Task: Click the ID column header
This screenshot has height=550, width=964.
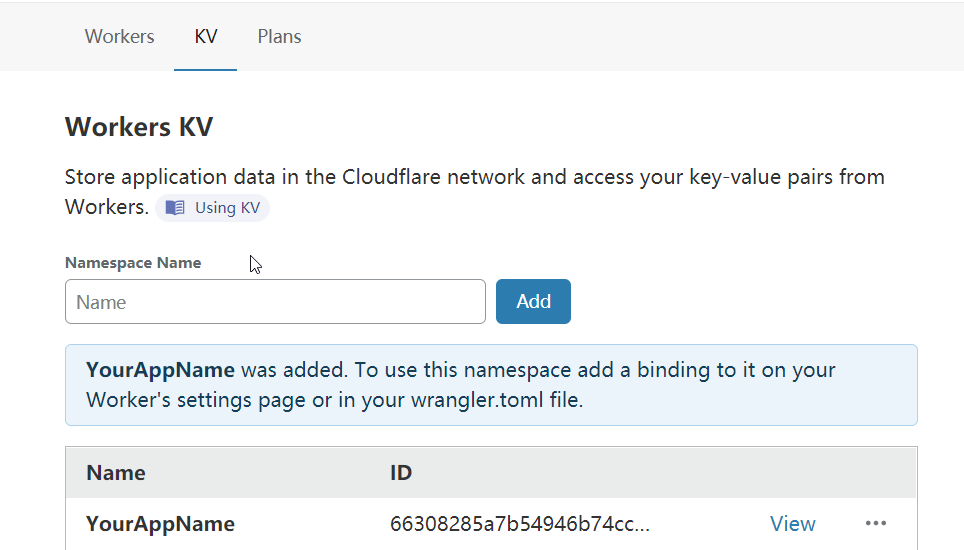Action: click(401, 473)
